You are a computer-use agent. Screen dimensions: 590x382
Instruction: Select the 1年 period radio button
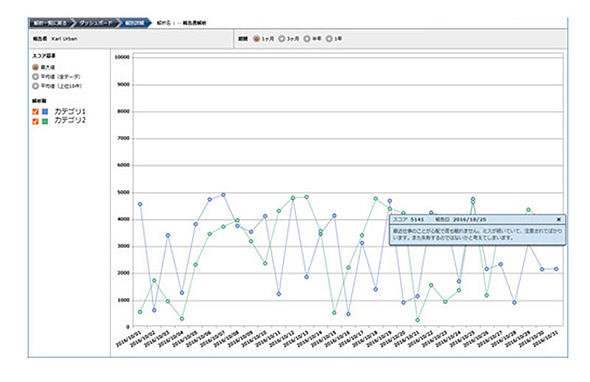pos(329,38)
